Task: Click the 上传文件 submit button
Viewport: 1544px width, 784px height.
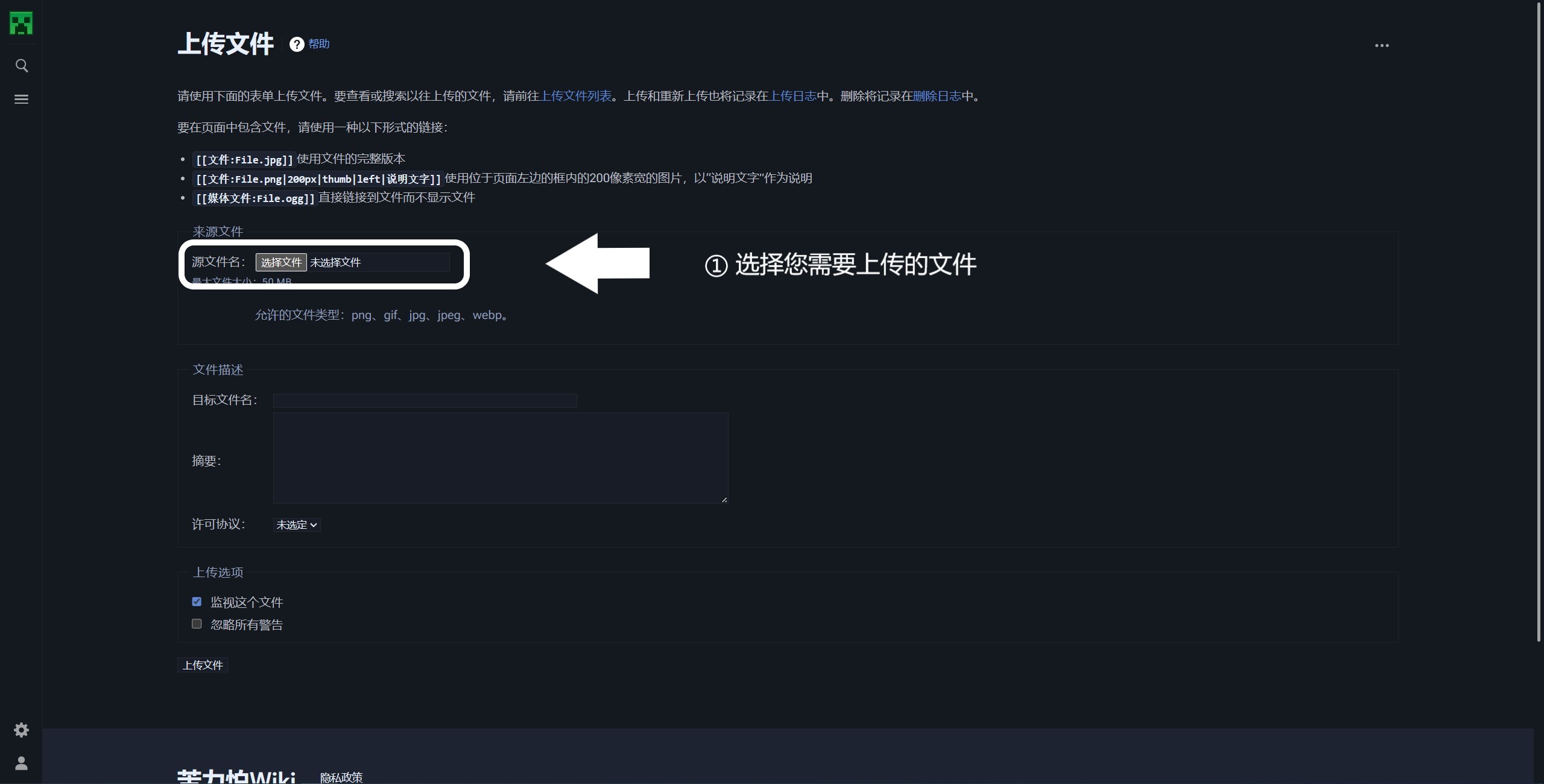Action: 203,665
